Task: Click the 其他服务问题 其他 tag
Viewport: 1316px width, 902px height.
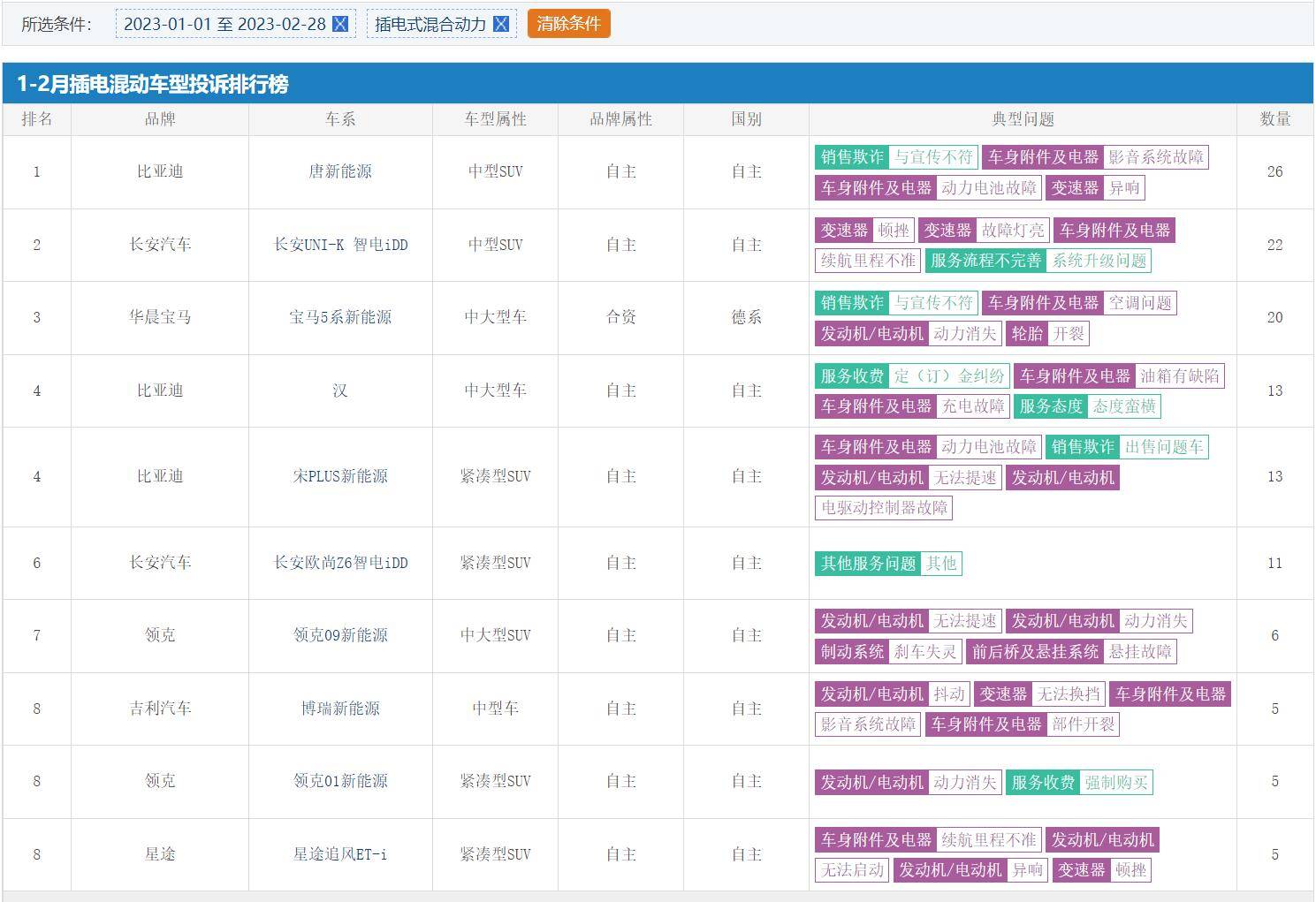Action: [887, 564]
